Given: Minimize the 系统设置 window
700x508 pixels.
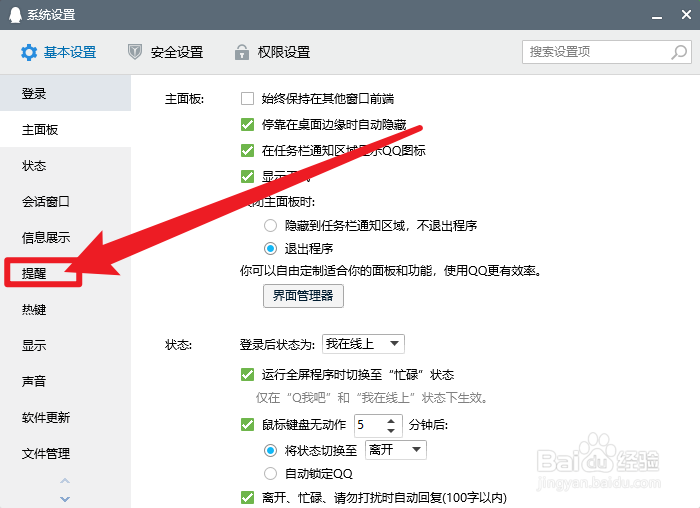Looking at the screenshot, I should (x=656, y=15).
